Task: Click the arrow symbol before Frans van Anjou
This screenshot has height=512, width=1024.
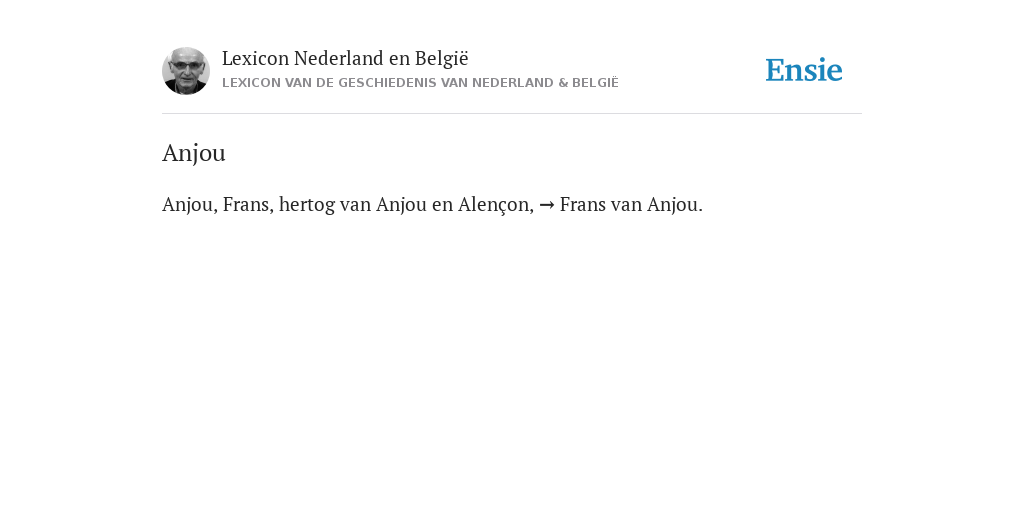Action: coord(547,205)
